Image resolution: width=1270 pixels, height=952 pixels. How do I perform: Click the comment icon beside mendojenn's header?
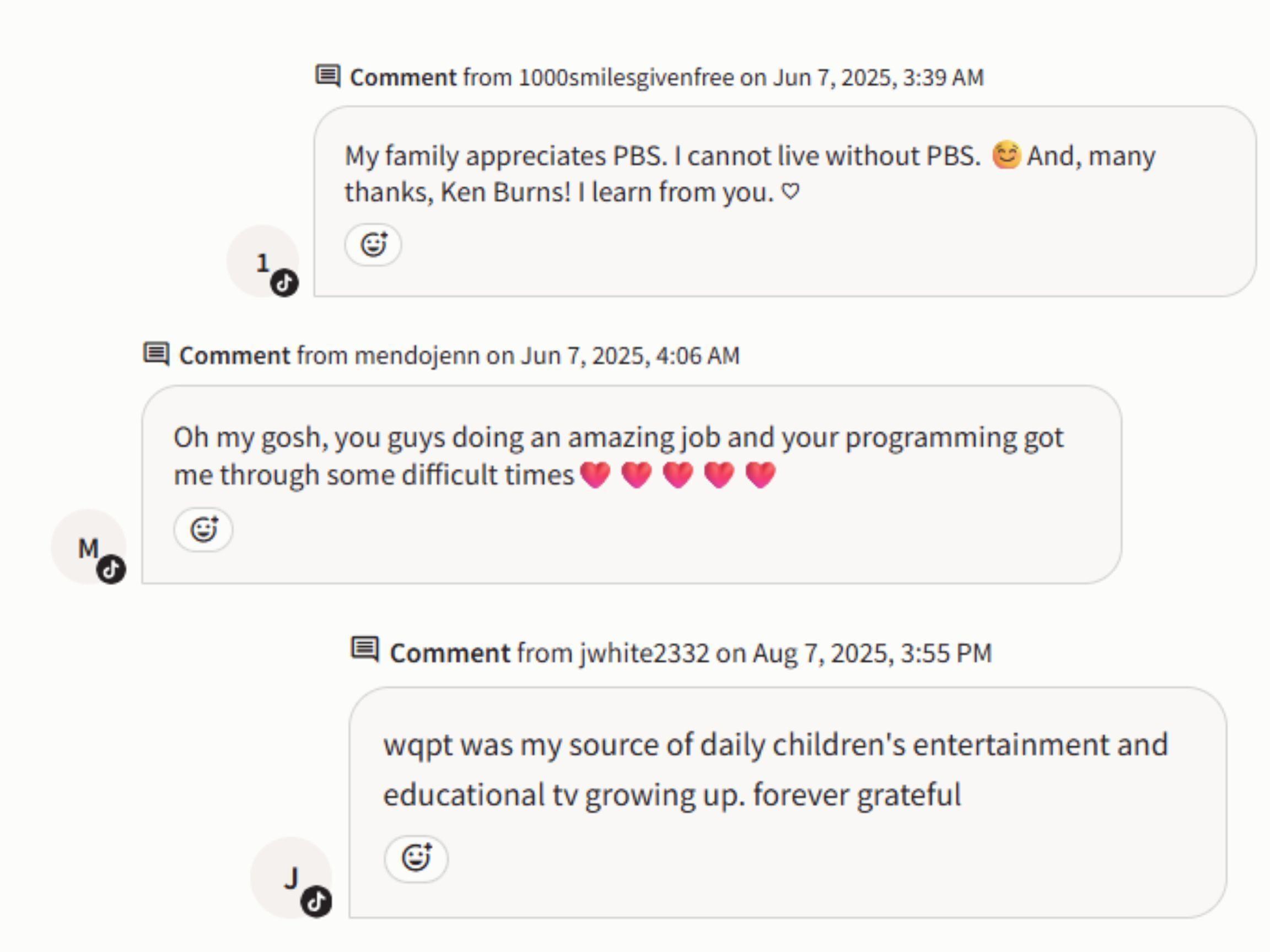(x=156, y=354)
